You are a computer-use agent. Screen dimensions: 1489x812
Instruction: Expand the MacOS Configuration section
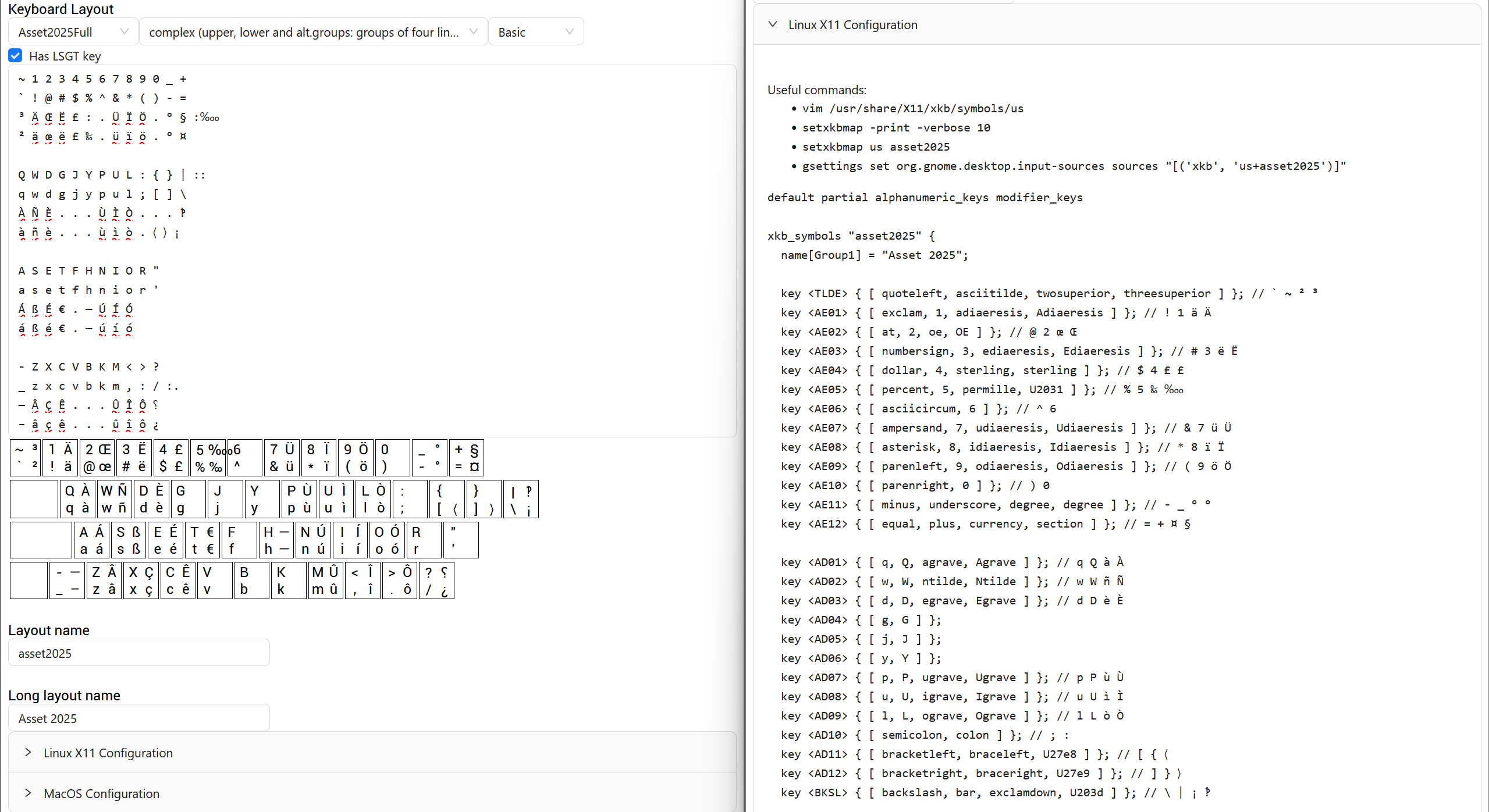point(101,793)
